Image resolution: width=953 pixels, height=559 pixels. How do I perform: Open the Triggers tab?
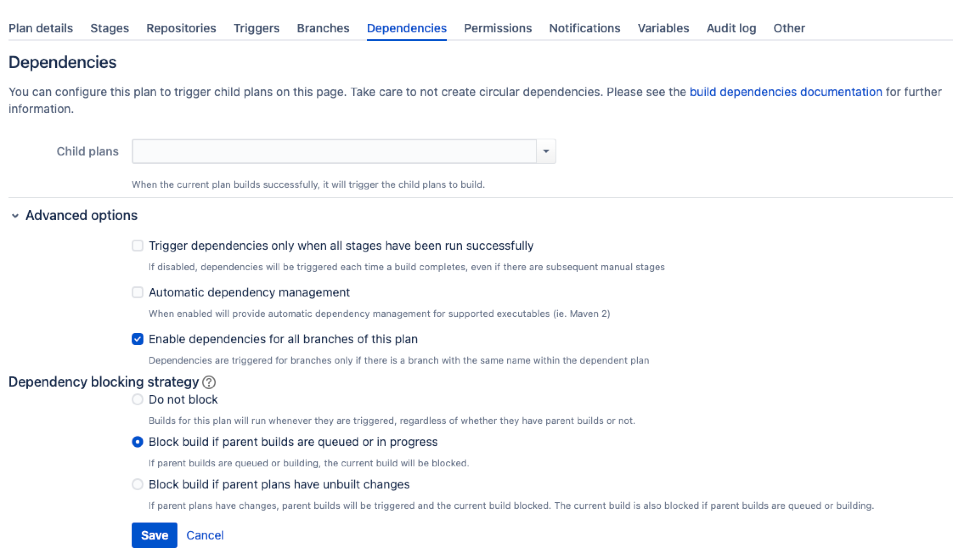pyautogui.click(x=256, y=28)
